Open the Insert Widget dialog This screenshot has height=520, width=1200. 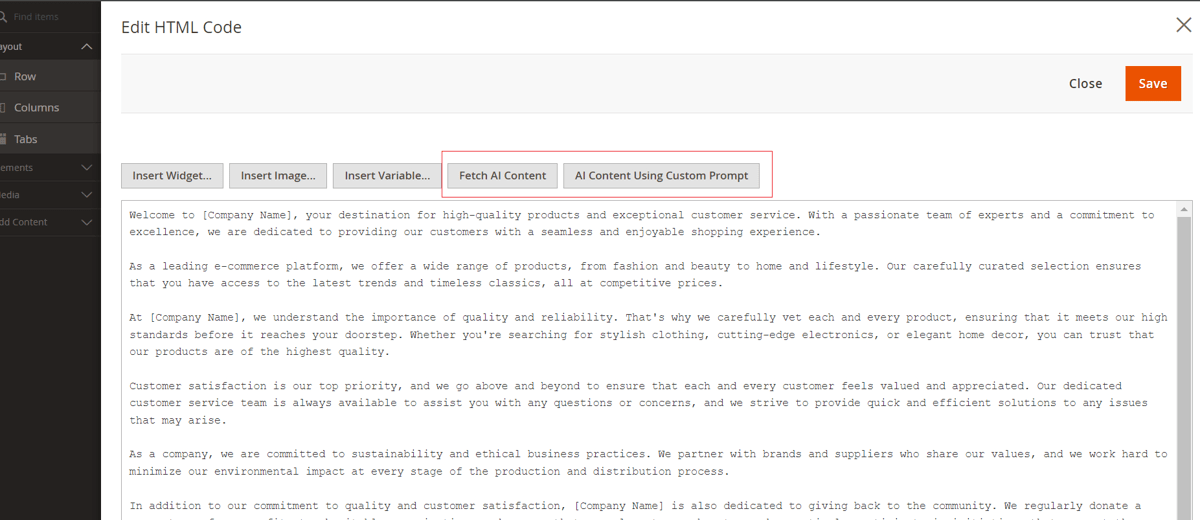[x=172, y=176]
